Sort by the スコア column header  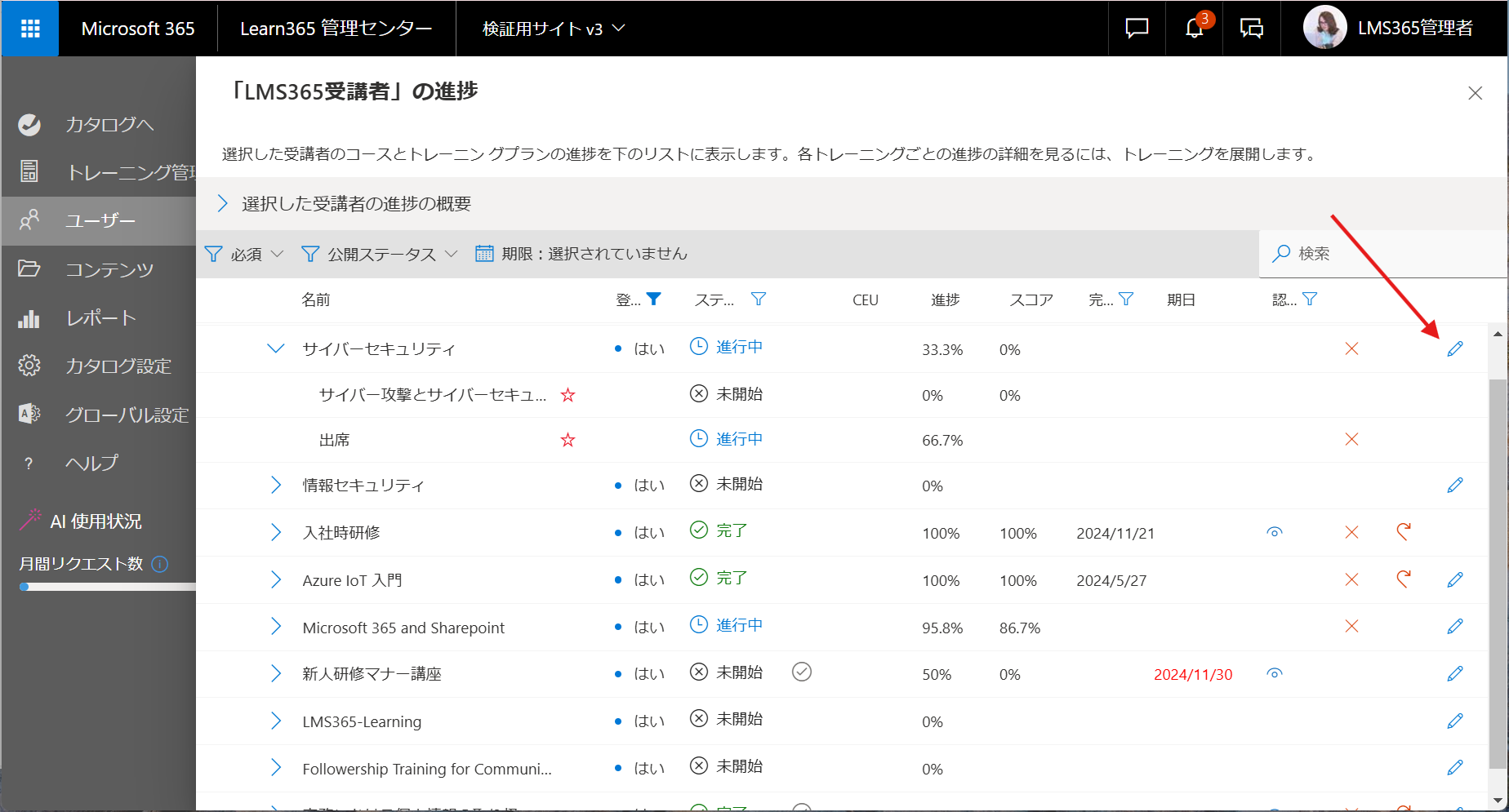[x=1031, y=300]
